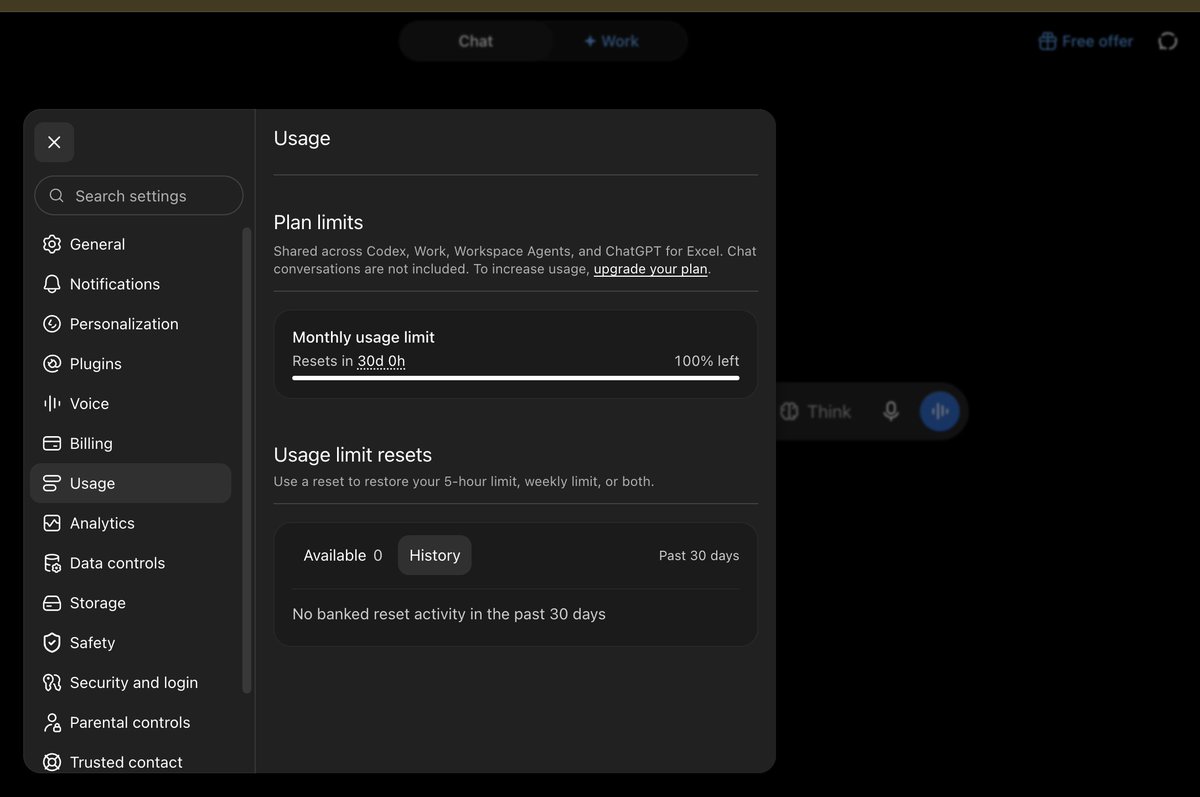Image resolution: width=1200 pixels, height=797 pixels.
Task: Click the No banked reset activity message
Action: pyautogui.click(x=449, y=614)
